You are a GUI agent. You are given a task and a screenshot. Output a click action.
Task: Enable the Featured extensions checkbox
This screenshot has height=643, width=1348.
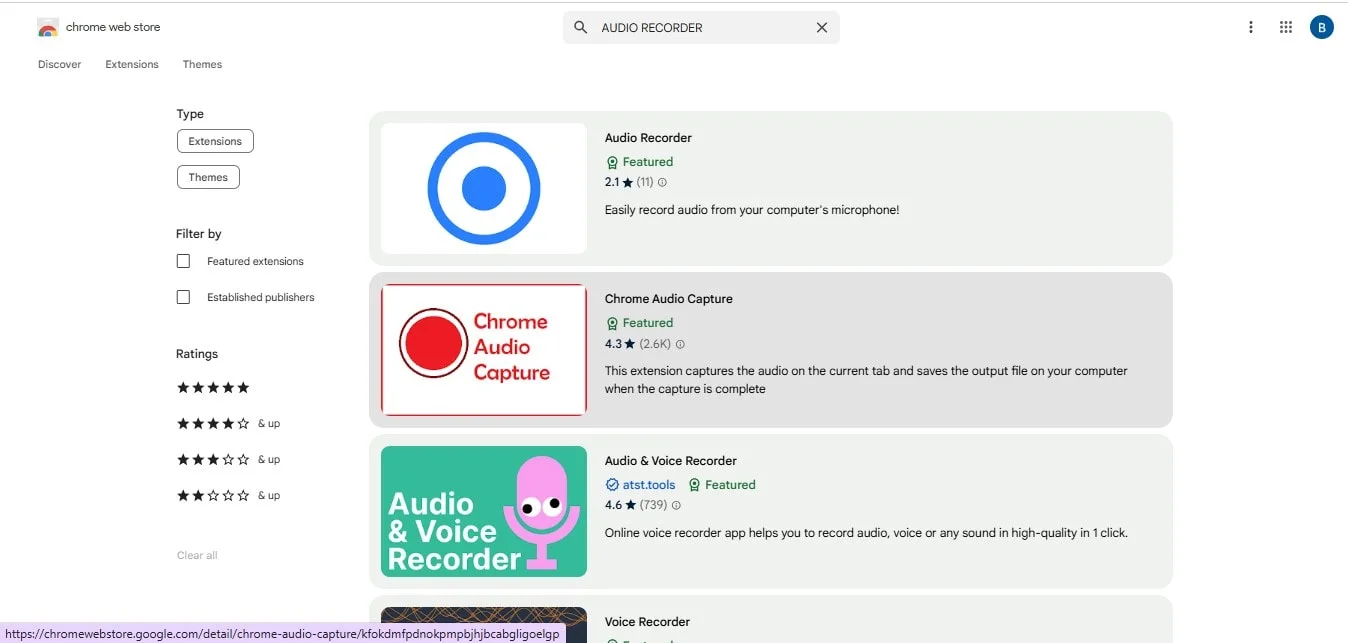[x=183, y=261]
